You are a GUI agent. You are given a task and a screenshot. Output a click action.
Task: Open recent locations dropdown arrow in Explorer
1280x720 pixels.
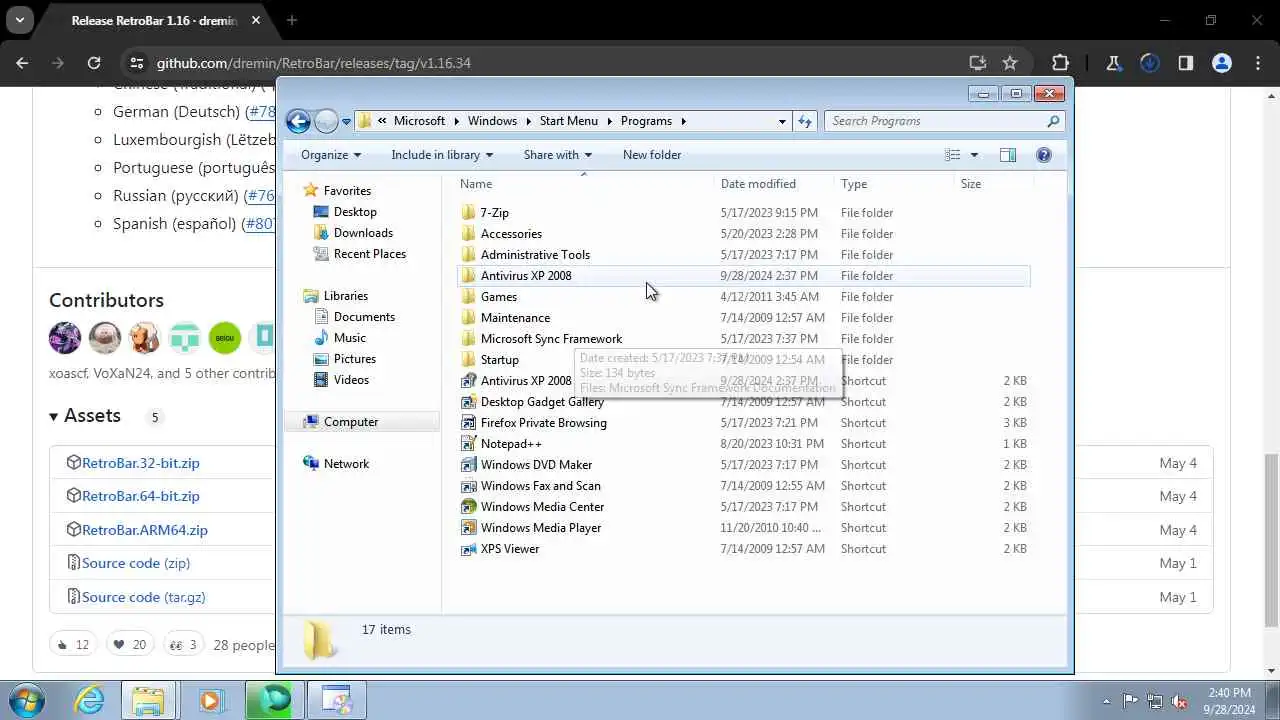pos(346,122)
